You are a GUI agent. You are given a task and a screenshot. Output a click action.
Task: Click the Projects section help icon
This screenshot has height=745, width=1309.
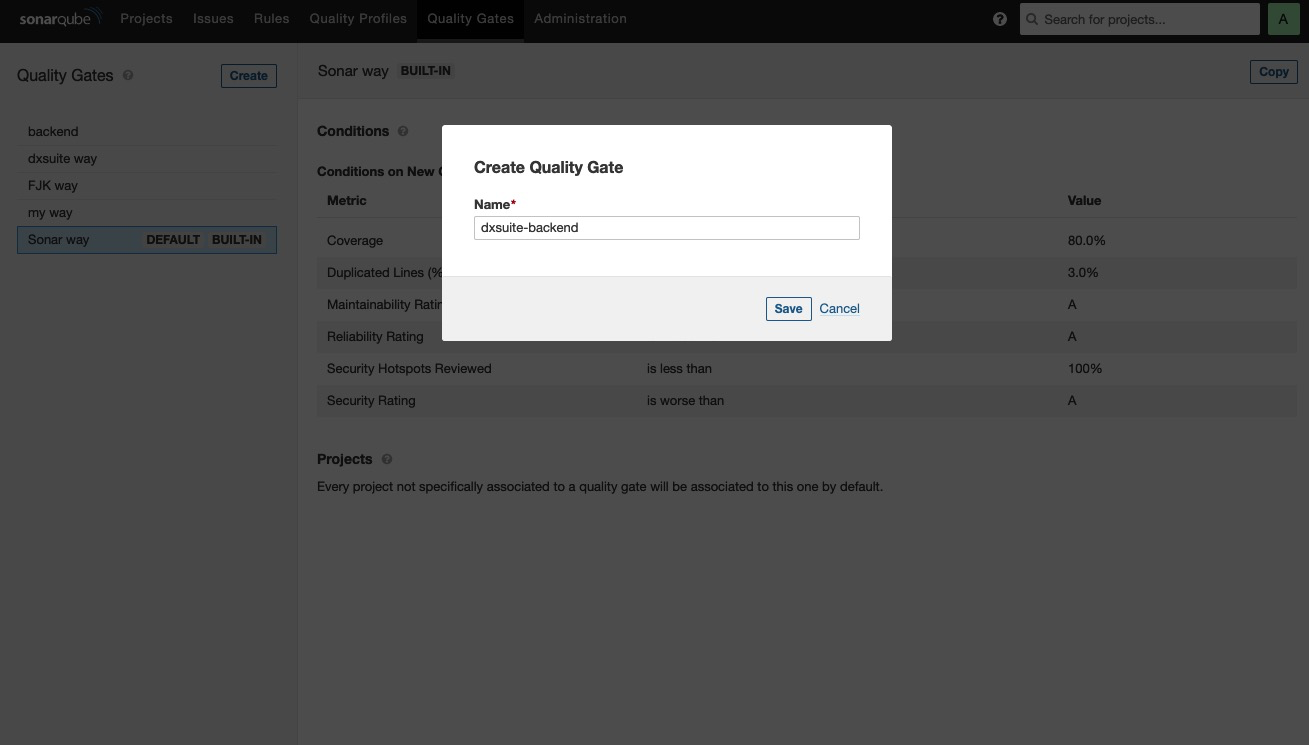(x=387, y=459)
